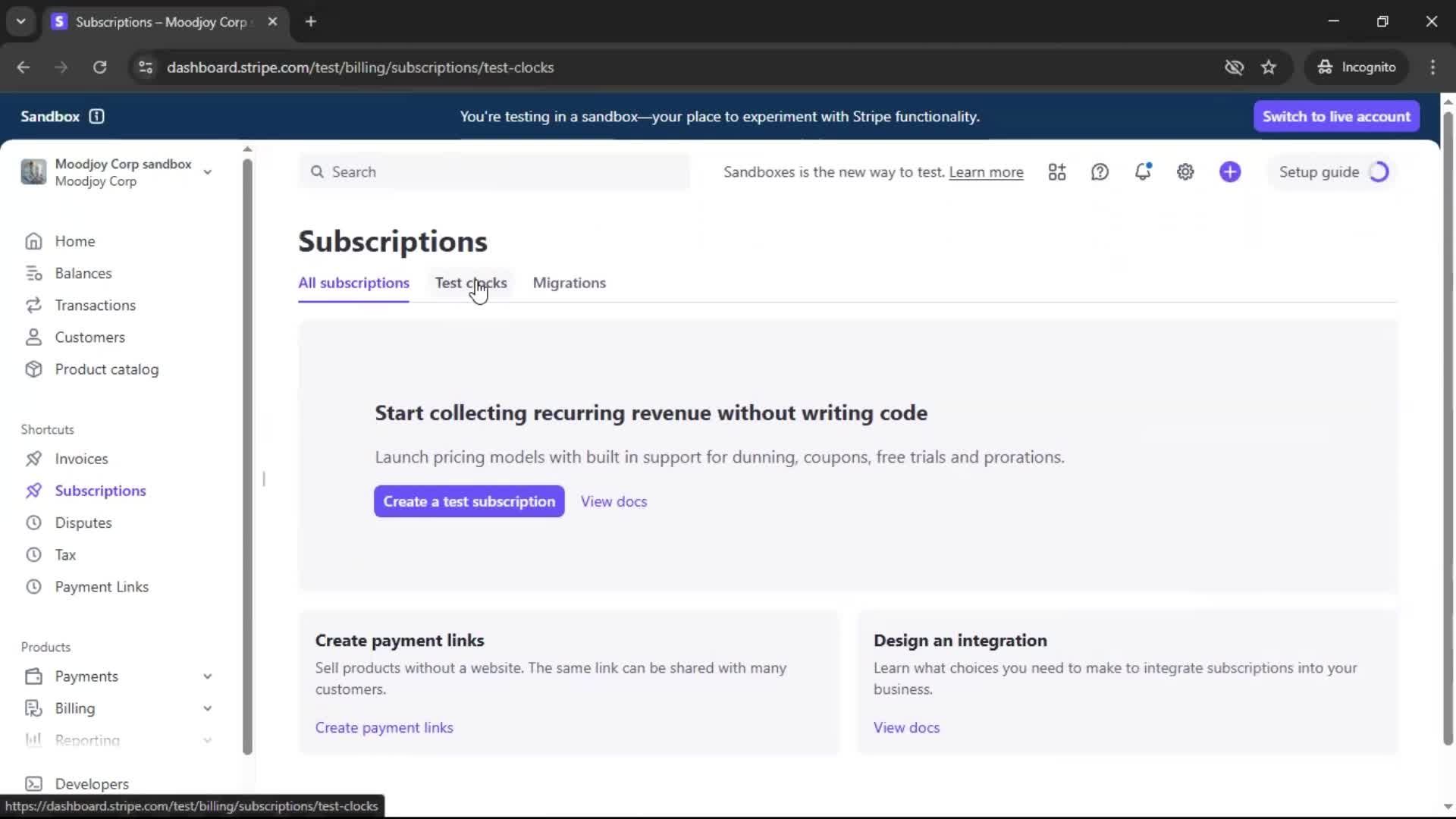Click the Setup guide progress indicator
This screenshot has width=1456, height=819.
pos(1379,172)
